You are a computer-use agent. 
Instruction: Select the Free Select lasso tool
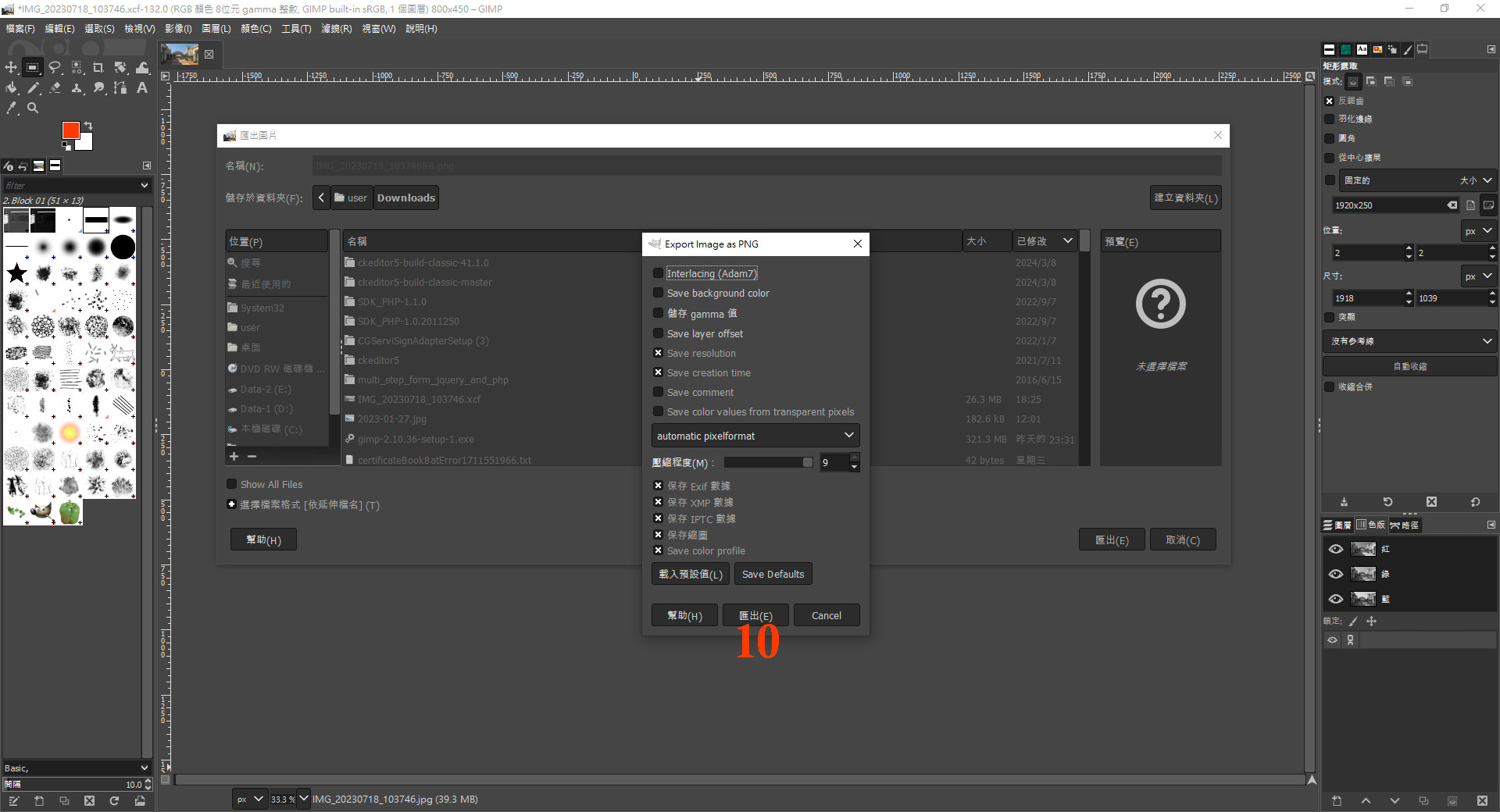[x=55, y=68]
